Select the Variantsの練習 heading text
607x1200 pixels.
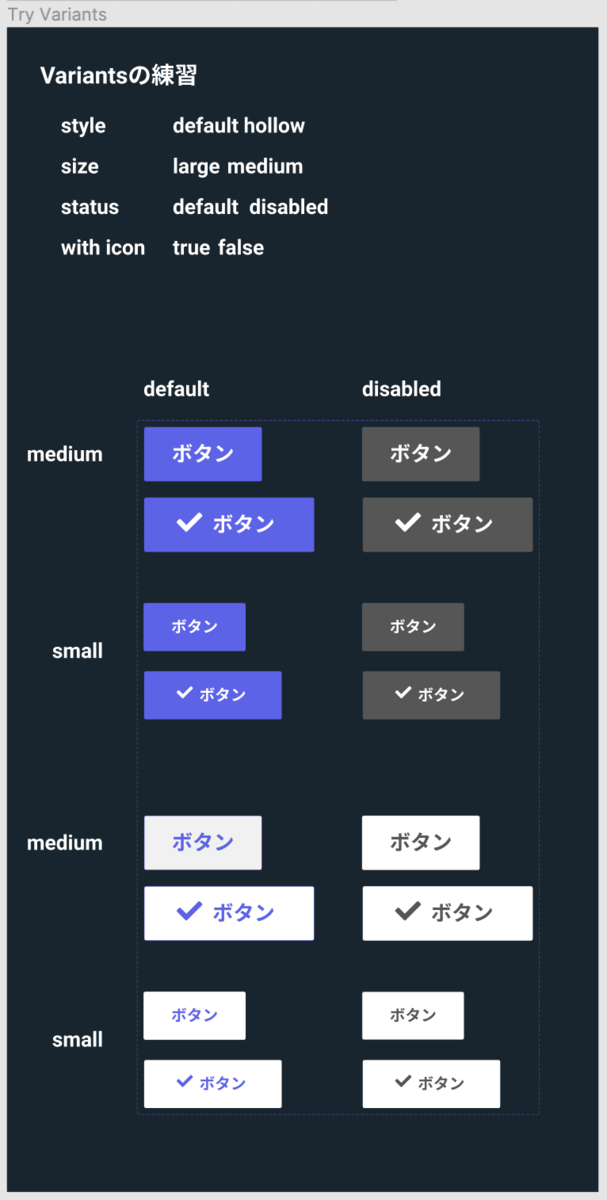point(119,76)
